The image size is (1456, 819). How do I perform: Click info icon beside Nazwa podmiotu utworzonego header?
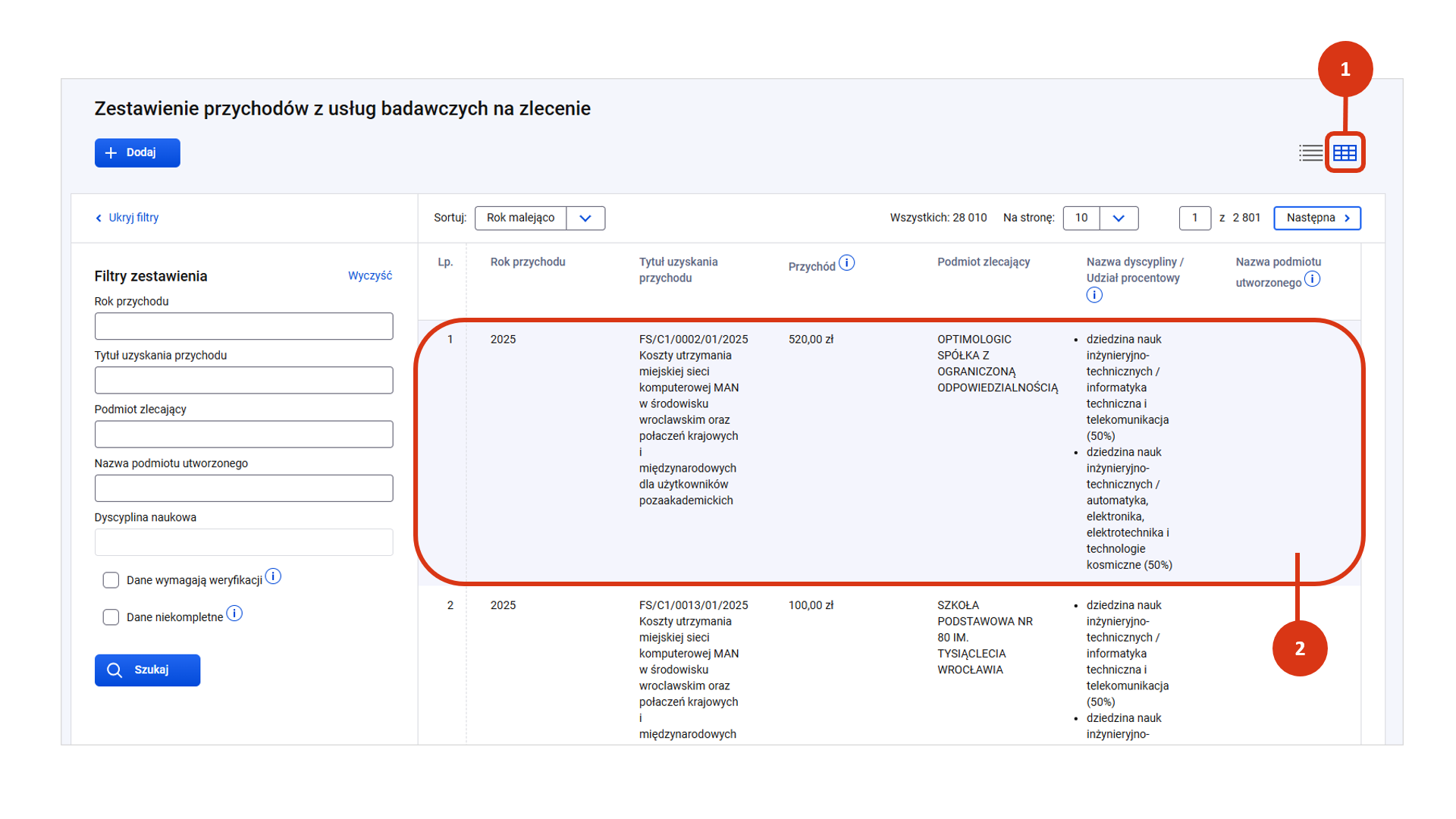1312,279
